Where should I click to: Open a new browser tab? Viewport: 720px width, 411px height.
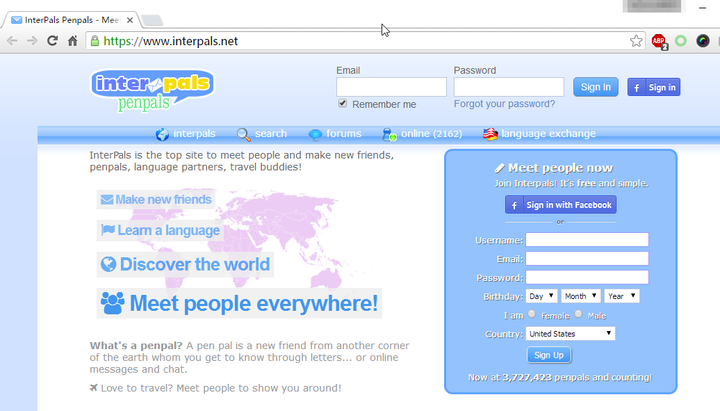point(152,20)
